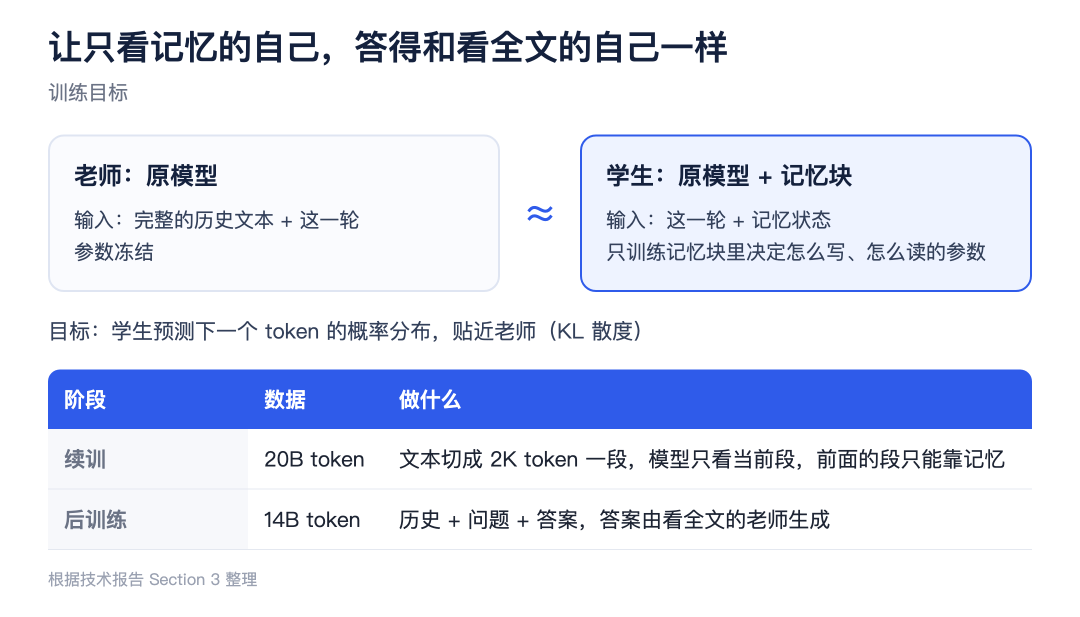Click the main slide title heading
Viewport: 1080px width, 617px height.
point(388,48)
